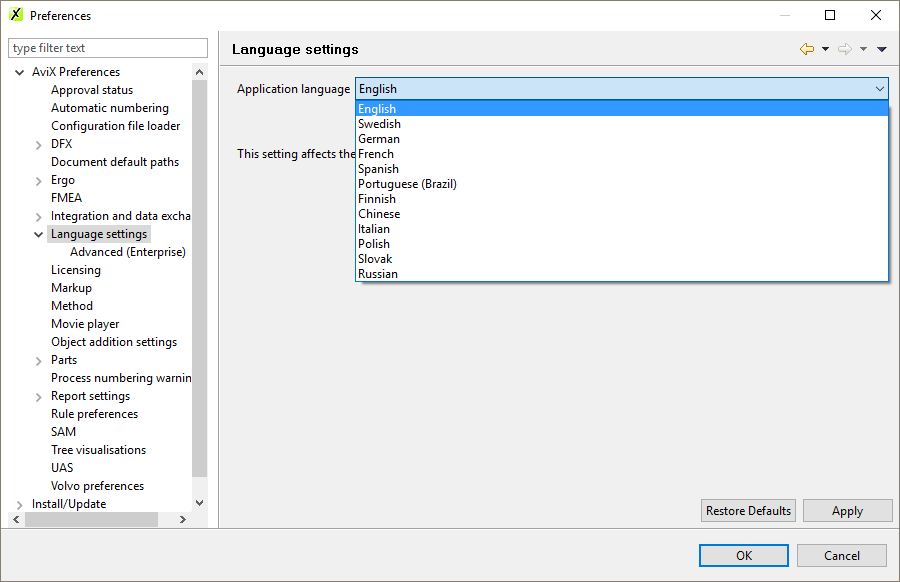Screen dimensions: 900x582
Task: Select Swedish from the language list
Action: (x=379, y=124)
